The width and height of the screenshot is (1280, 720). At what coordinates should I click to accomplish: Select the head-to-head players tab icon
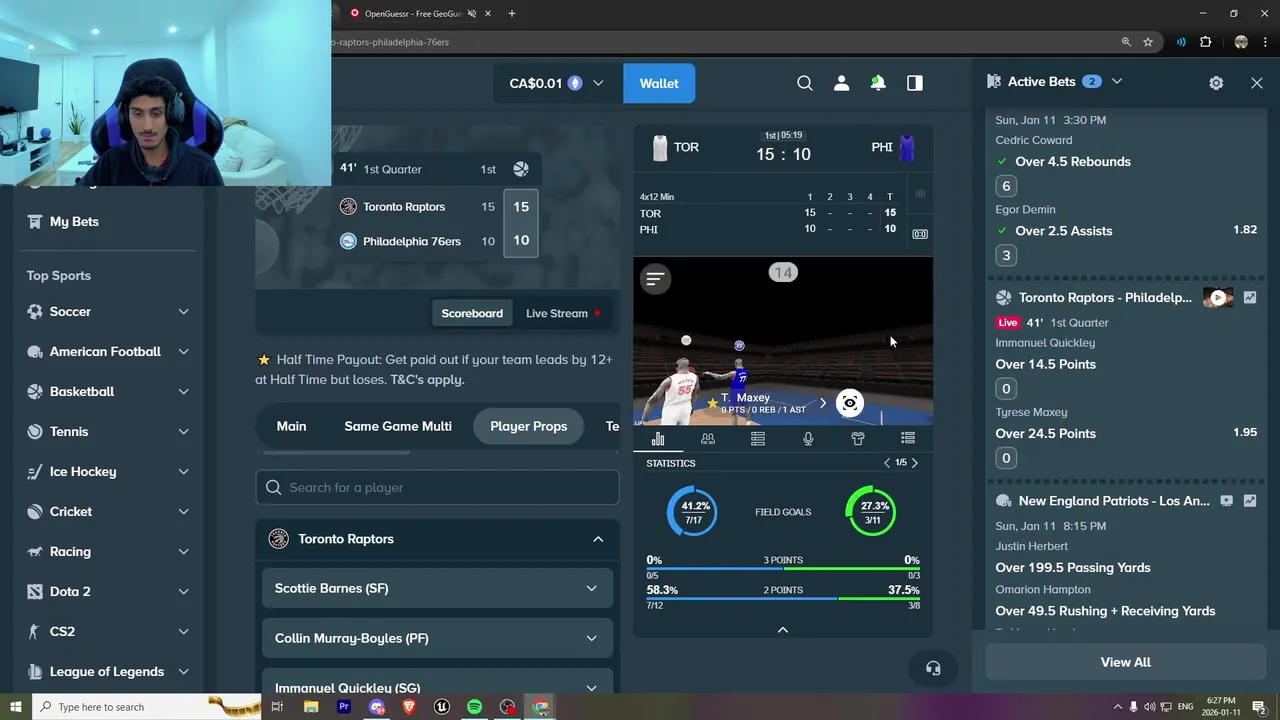(708, 438)
